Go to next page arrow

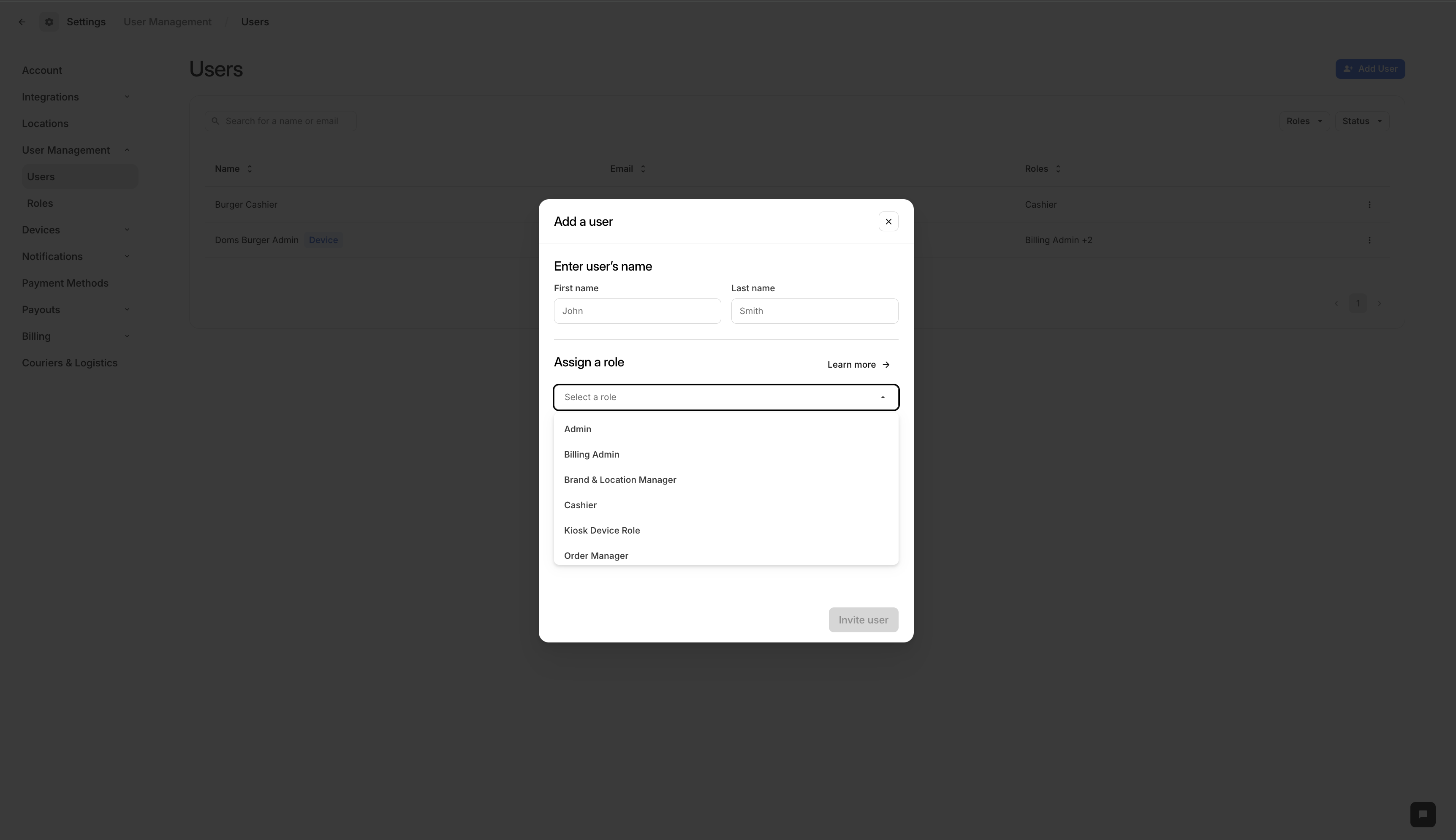pos(1379,303)
